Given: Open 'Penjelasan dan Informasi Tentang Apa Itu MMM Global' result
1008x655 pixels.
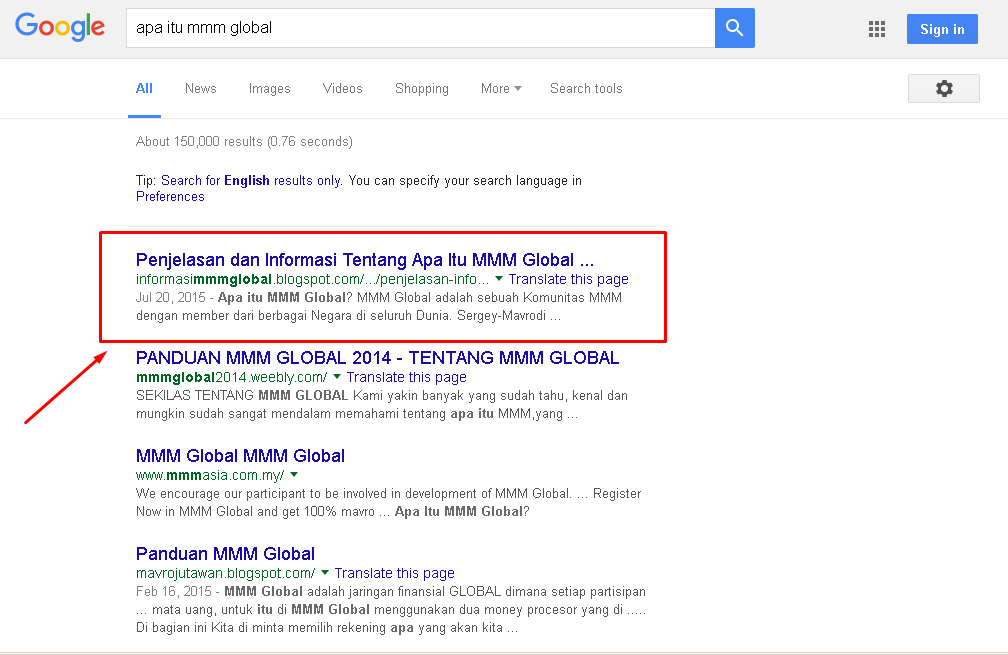Looking at the screenshot, I should point(364,260).
